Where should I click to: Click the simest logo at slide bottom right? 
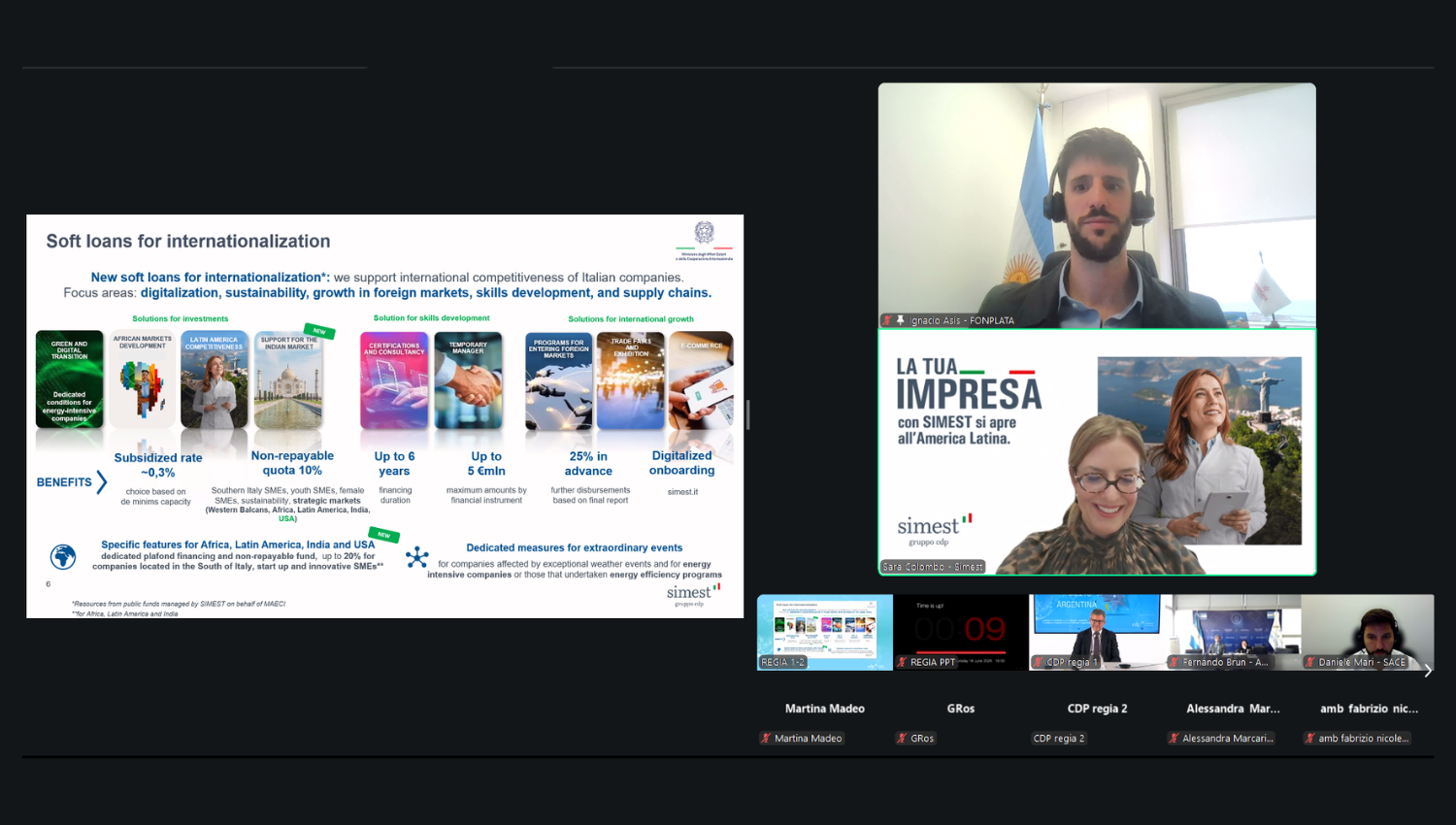coord(693,594)
